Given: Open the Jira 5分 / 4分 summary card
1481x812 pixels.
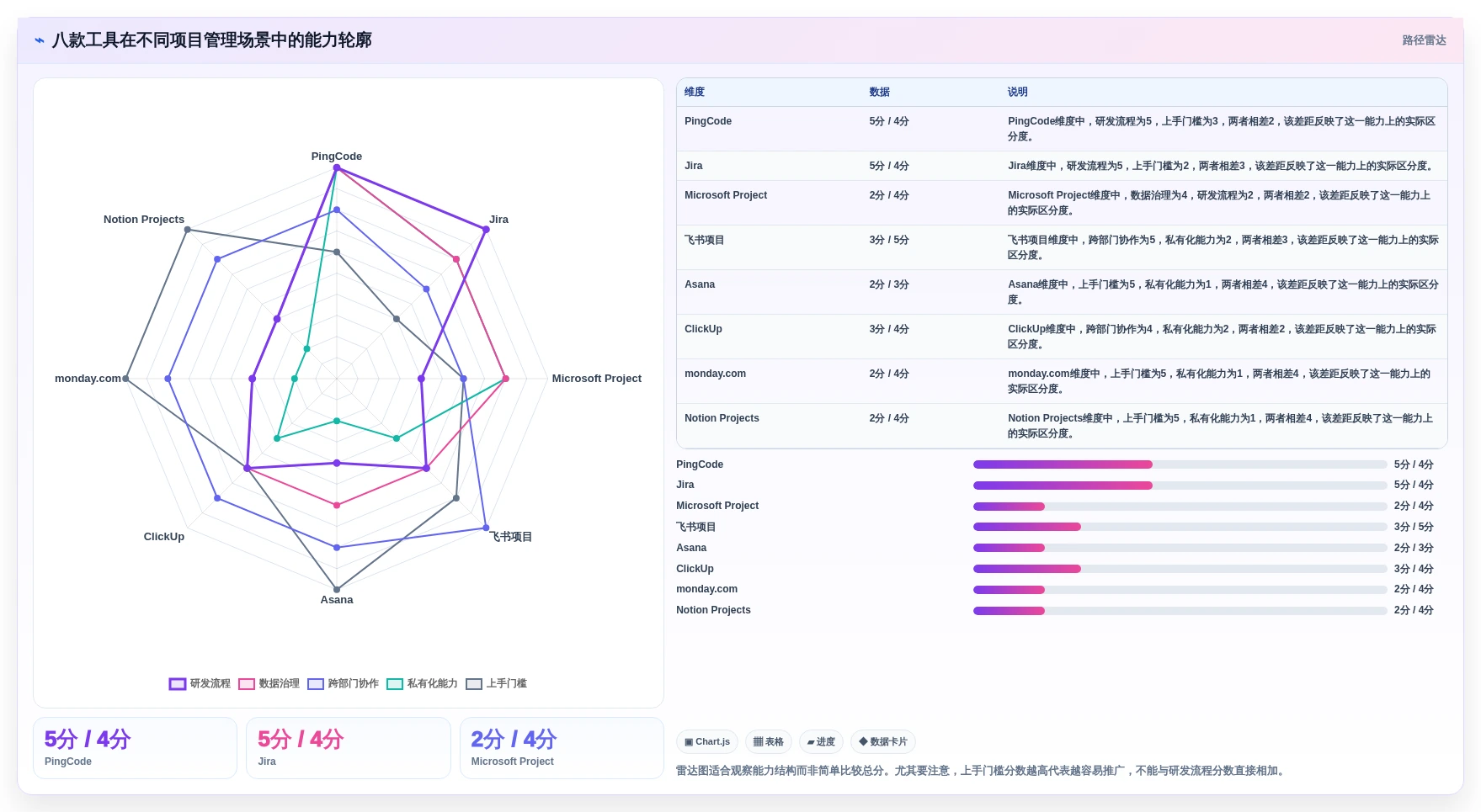Looking at the screenshot, I should point(349,748).
